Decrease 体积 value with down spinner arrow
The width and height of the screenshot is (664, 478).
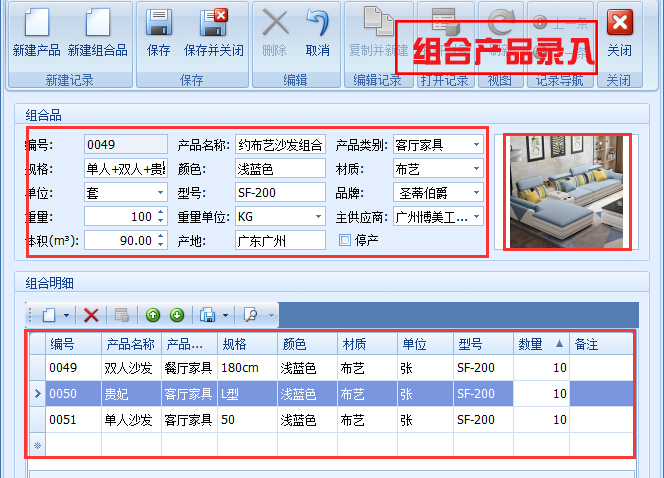(x=161, y=244)
